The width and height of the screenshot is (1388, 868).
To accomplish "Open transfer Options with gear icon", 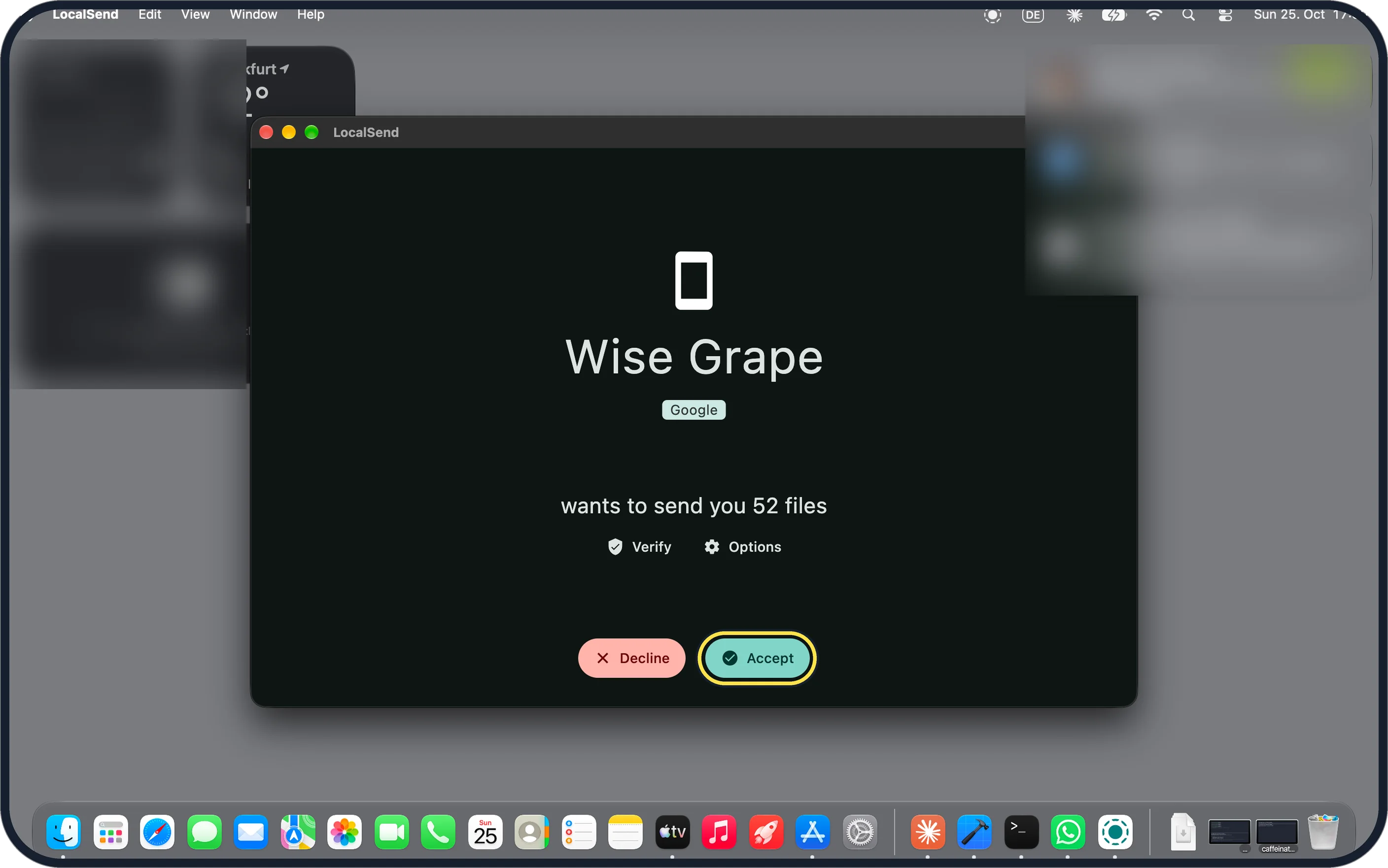I will click(742, 546).
